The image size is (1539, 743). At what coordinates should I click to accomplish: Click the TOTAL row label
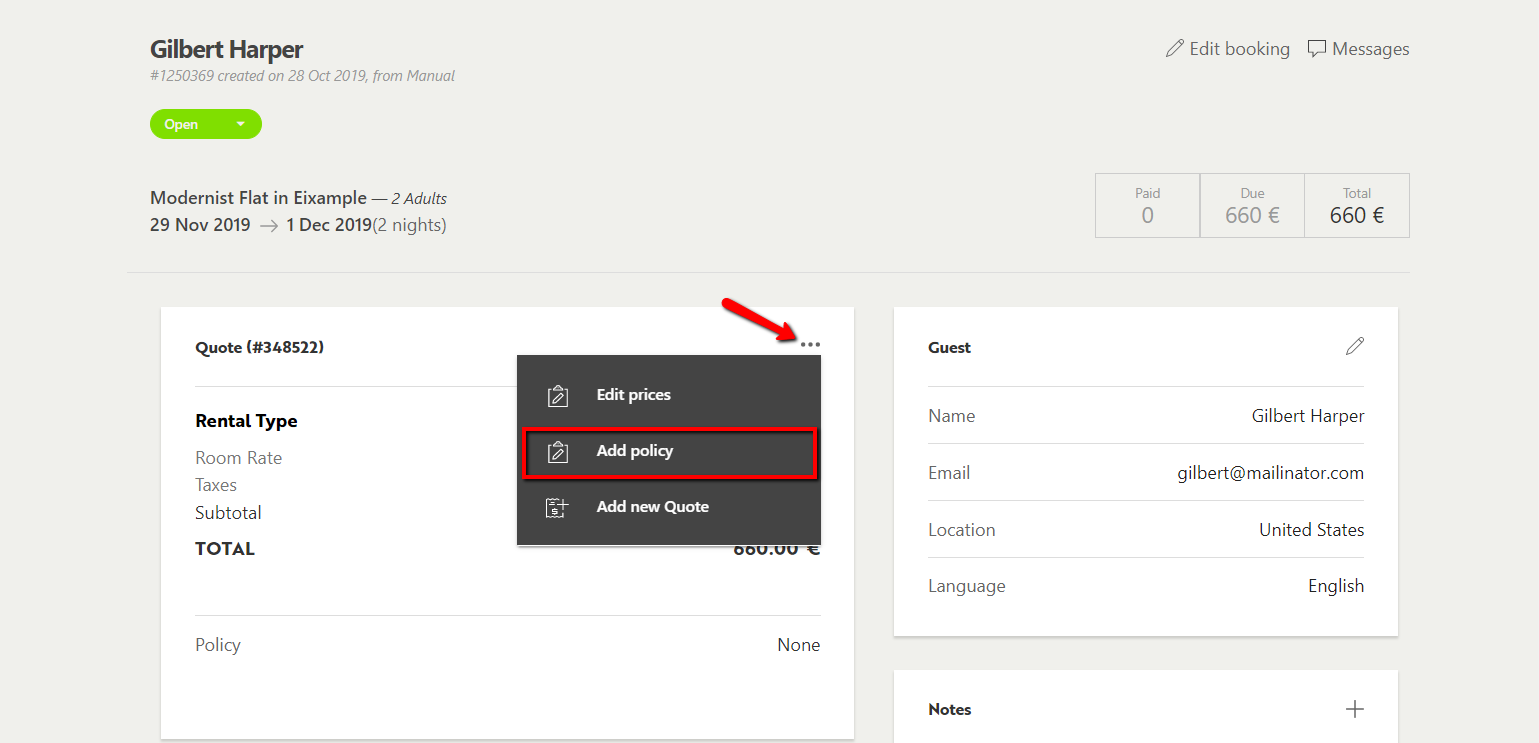225,549
